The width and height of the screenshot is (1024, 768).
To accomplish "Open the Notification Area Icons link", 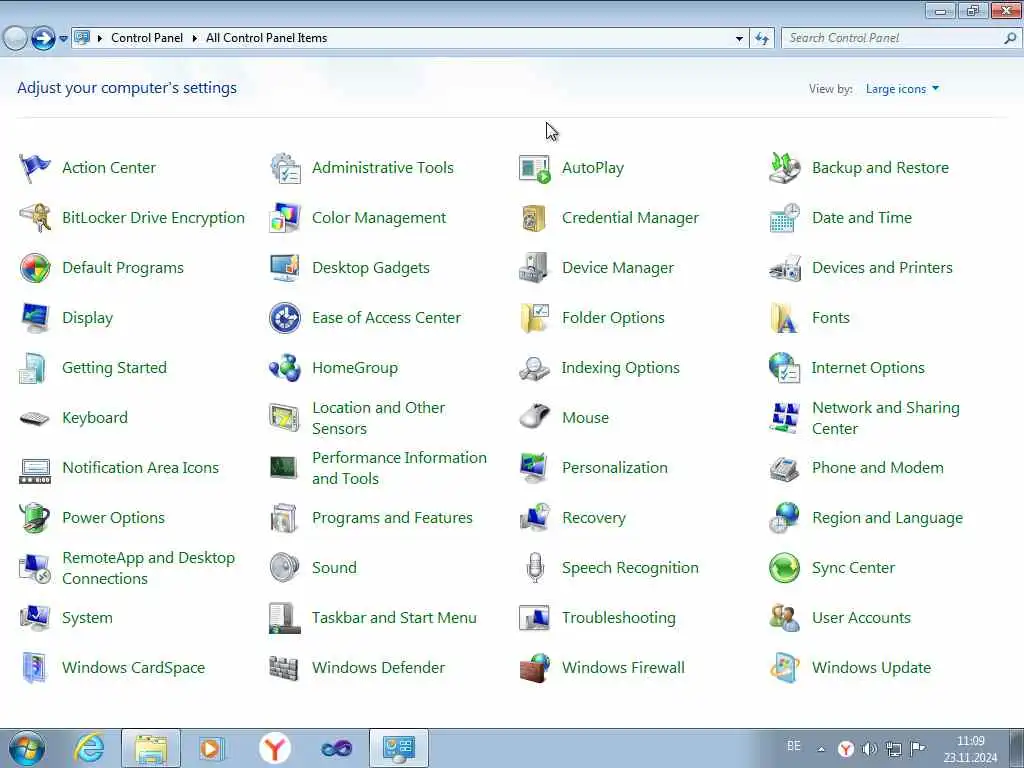I will point(140,468).
